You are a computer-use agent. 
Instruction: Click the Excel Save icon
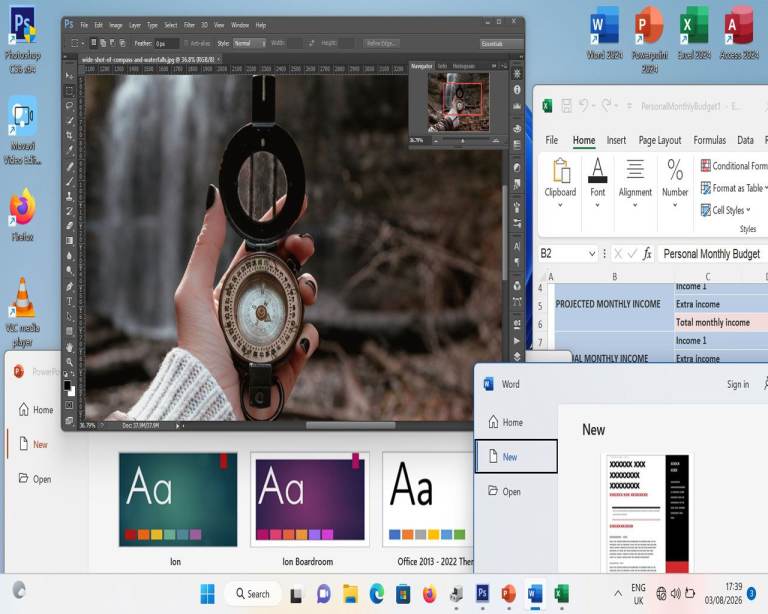[x=567, y=106]
